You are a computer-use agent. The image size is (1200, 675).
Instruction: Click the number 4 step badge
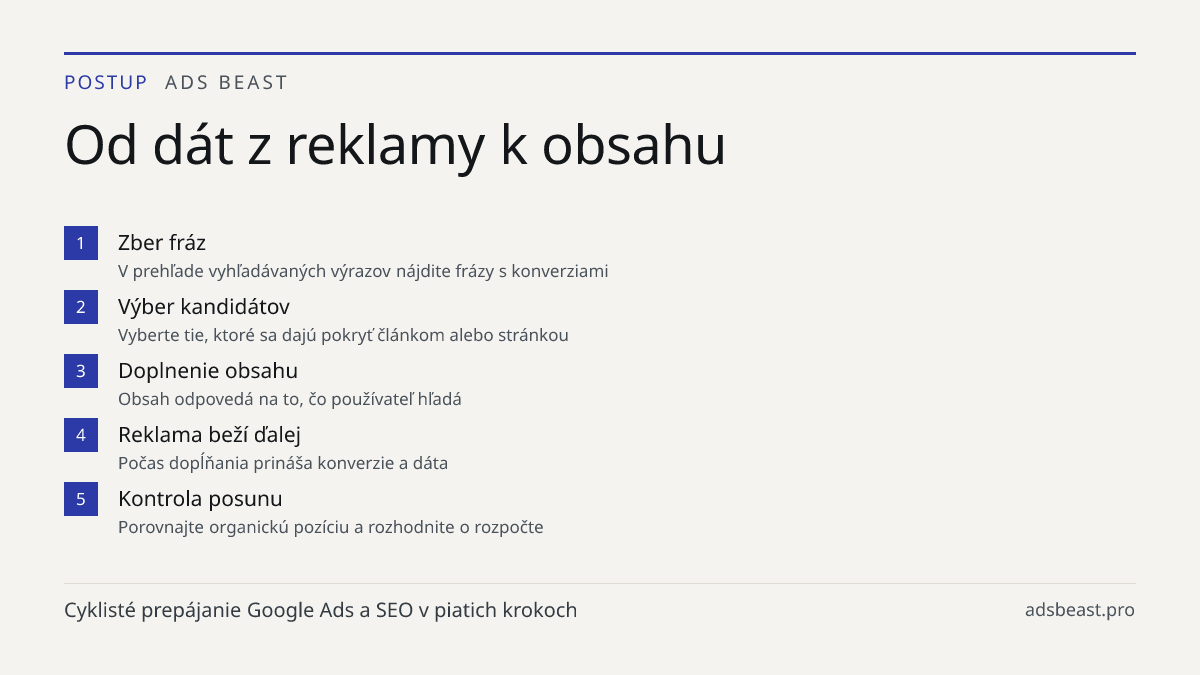pos(81,435)
